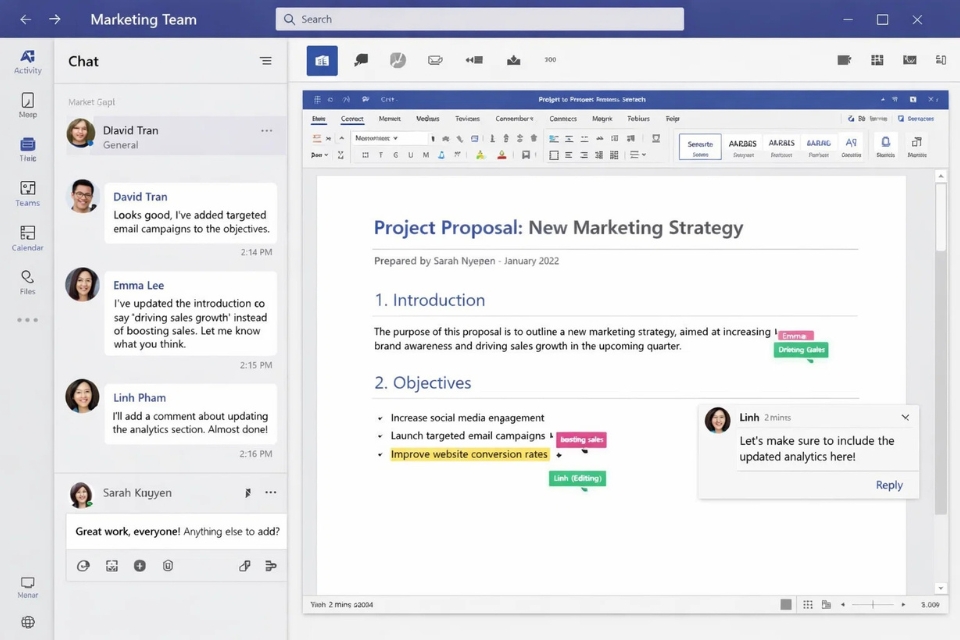Open Files from the left sidebar
This screenshot has width=960, height=640.
27,278
